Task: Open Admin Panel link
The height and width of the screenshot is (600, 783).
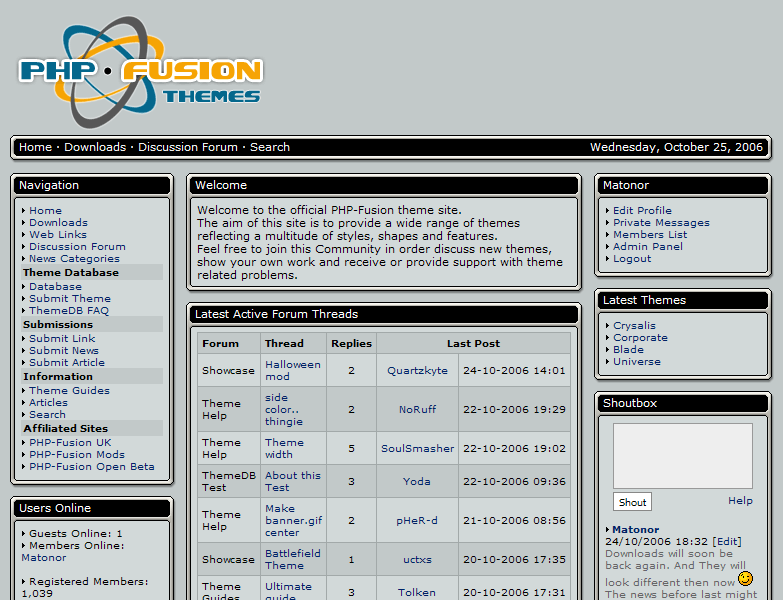Action: point(648,247)
